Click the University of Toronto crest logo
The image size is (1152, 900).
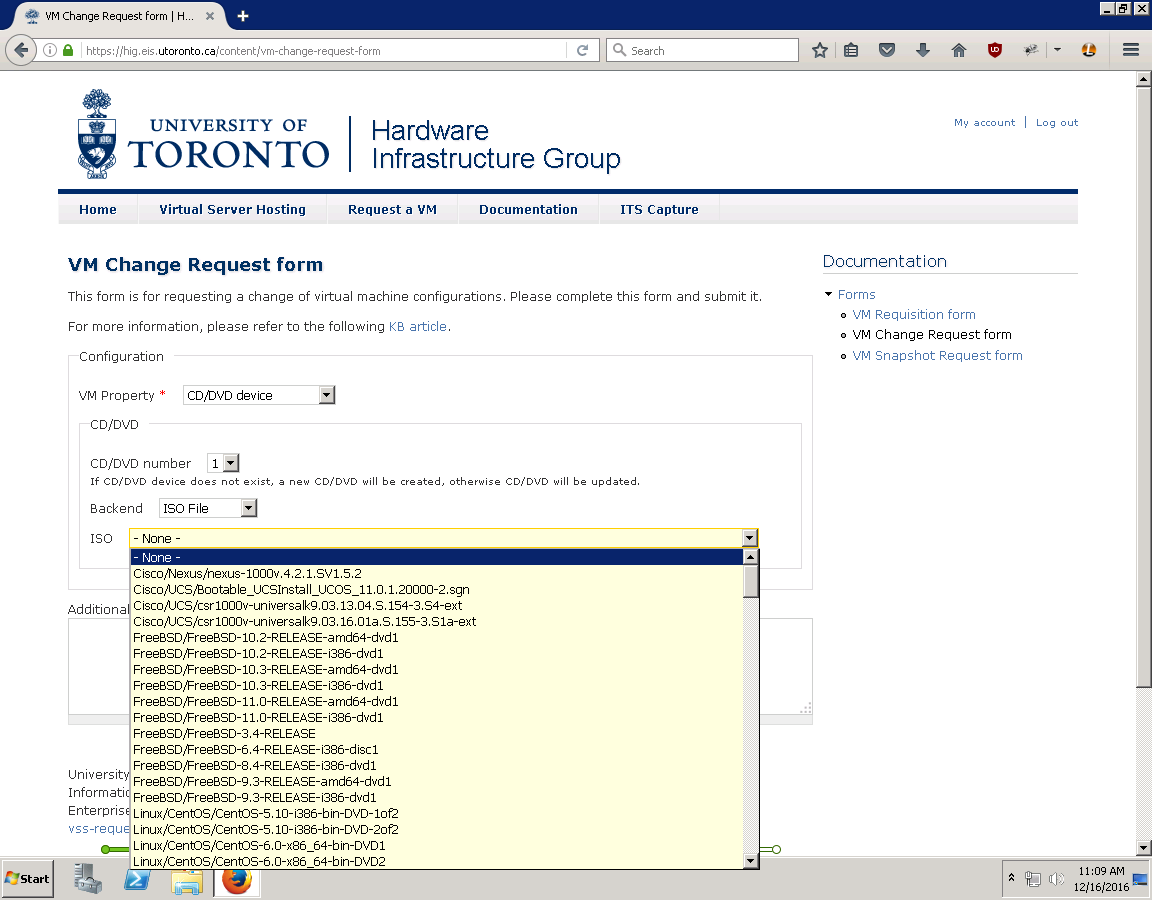96,134
